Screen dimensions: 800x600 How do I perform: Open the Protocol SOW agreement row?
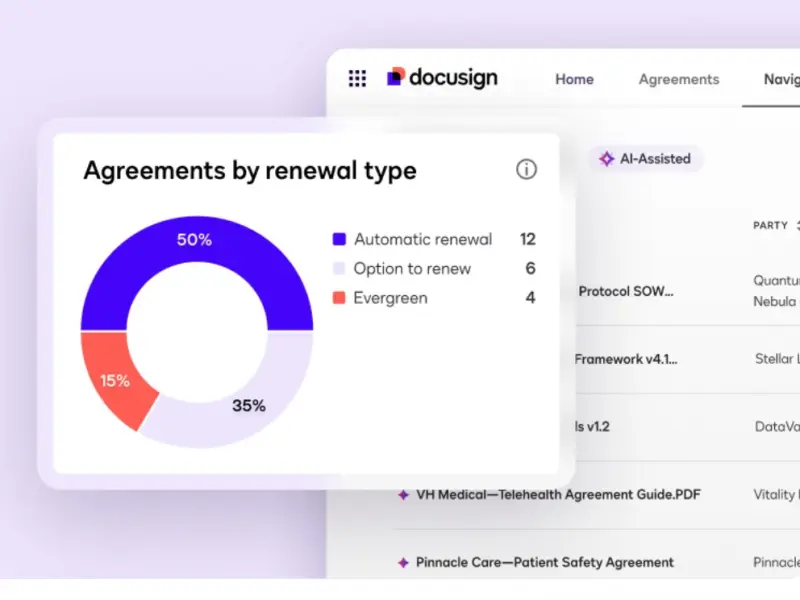click(x=626, y=291)
